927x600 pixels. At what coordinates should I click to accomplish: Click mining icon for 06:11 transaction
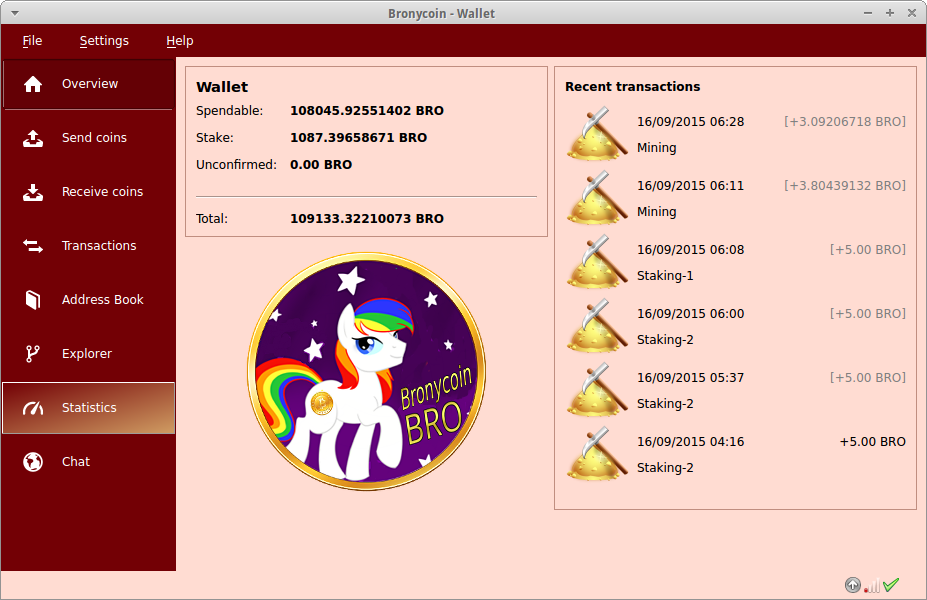click(x=597, y=197)
